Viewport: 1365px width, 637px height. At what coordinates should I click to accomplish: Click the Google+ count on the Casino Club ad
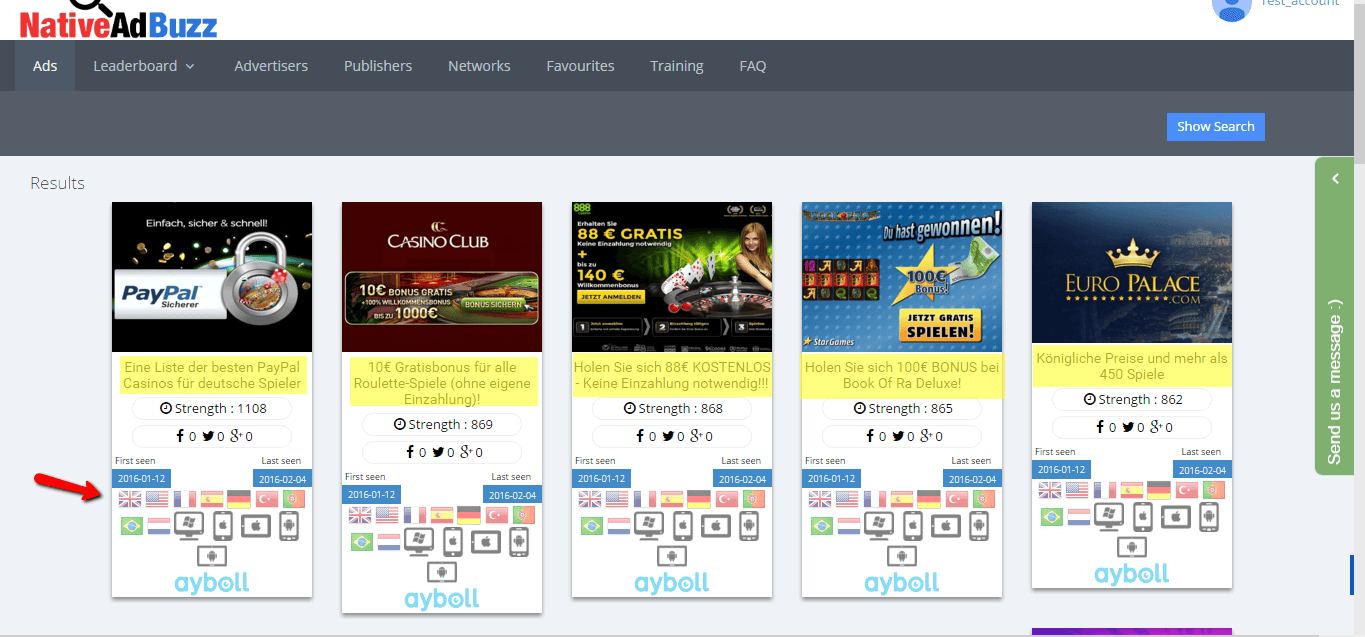pyautogui.click(x=470, y=453)
